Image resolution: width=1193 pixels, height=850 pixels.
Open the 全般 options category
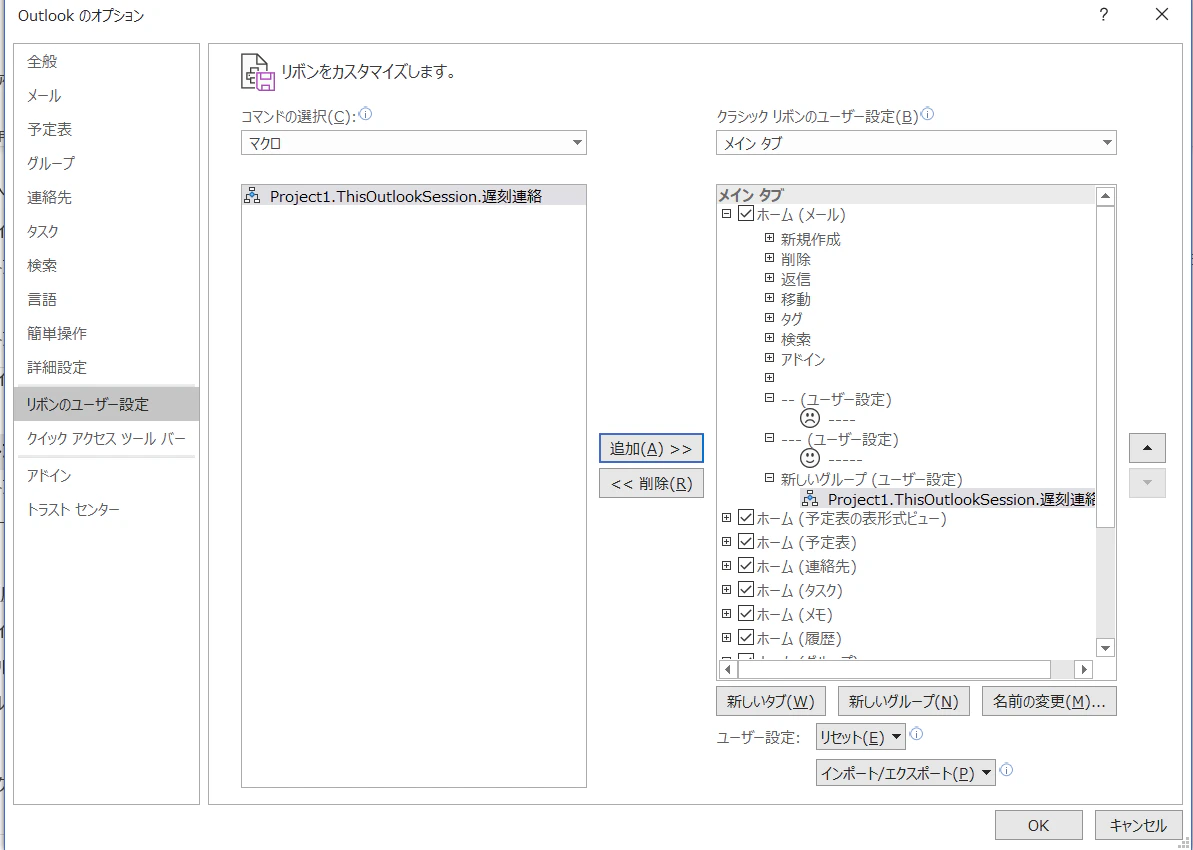click(106, 62)
